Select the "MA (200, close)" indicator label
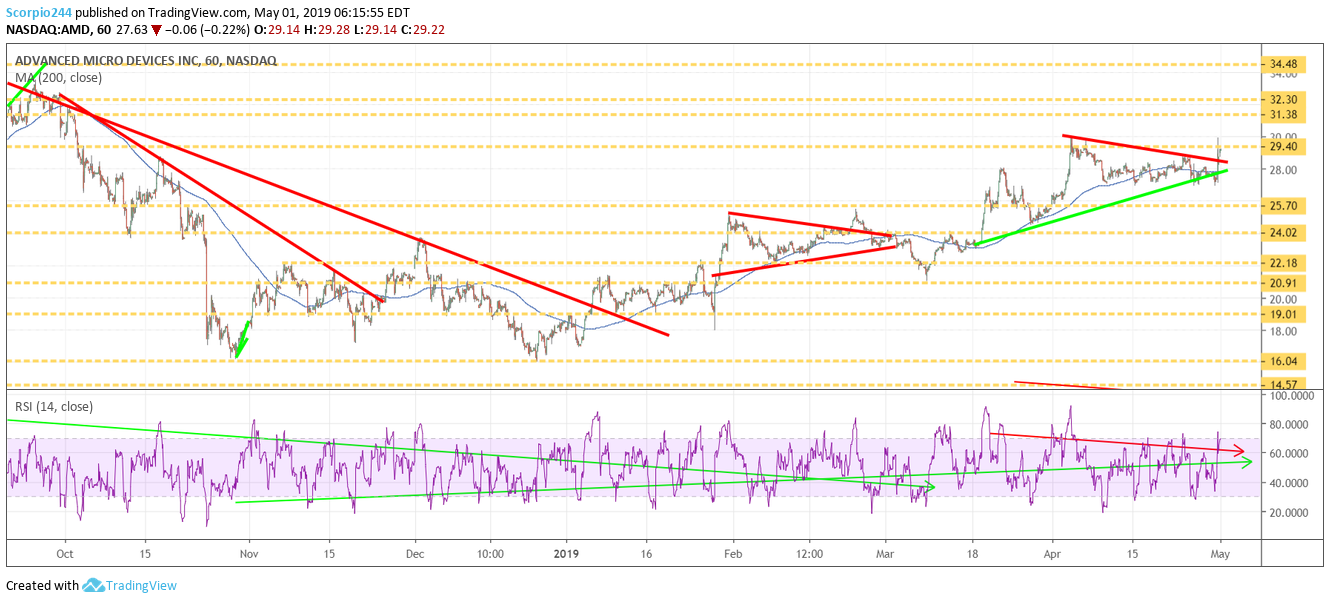 click(57, 78)
